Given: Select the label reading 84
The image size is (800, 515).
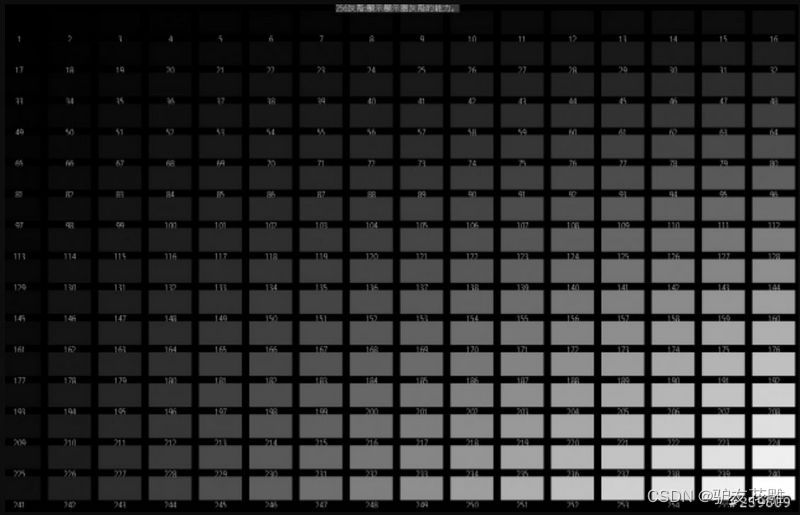Looking at the screenshot, I should click(170, 194).
